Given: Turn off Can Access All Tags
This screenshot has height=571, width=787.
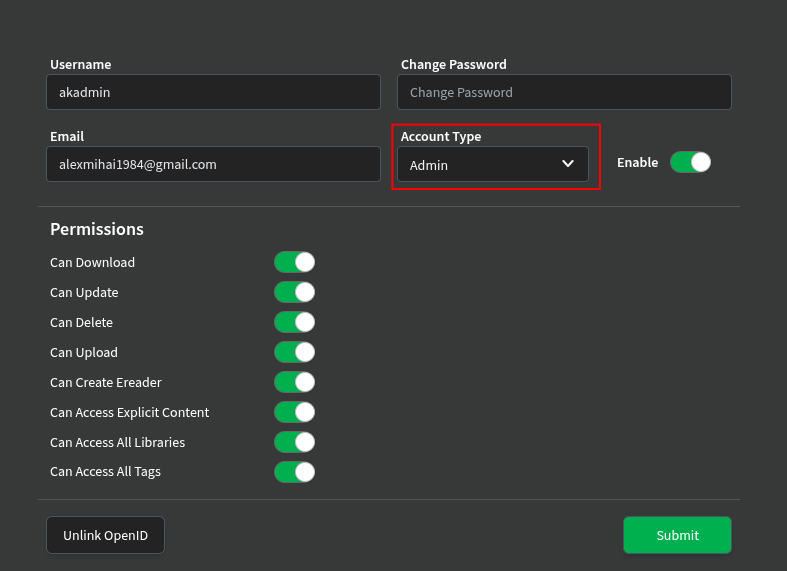Looking at the screenshot, I should pos(294,472).
